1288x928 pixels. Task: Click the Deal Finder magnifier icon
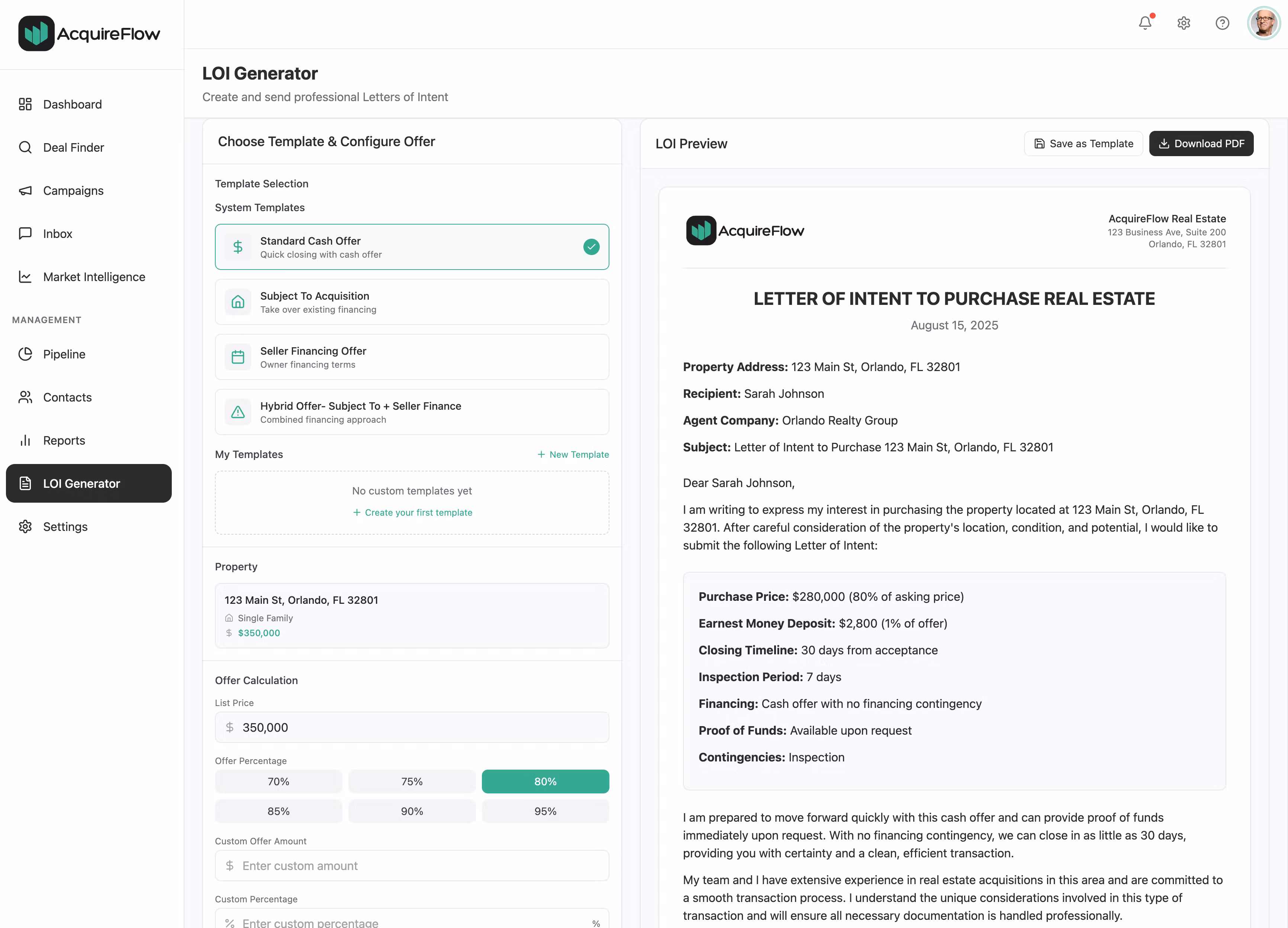point(25,148)
